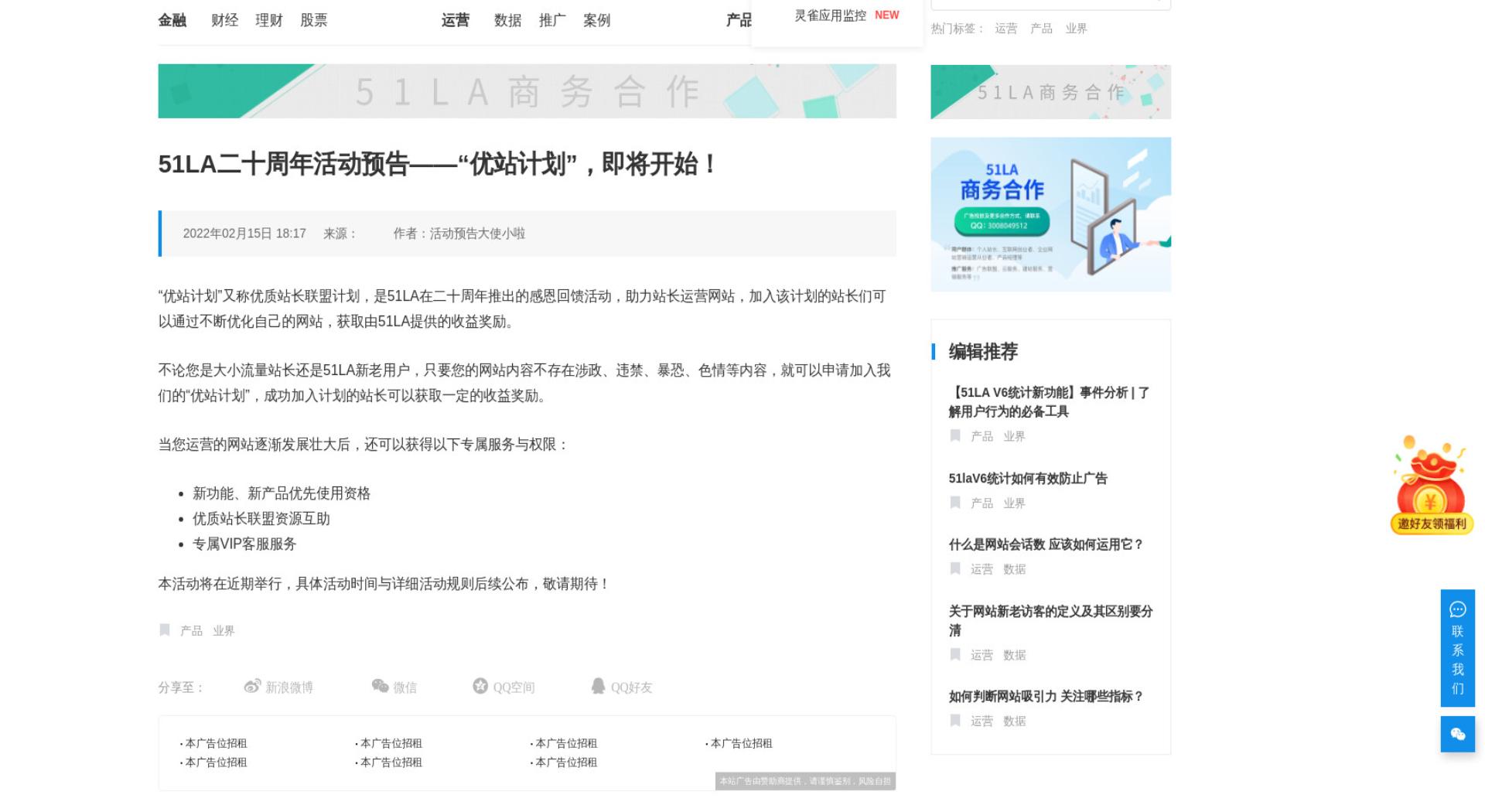Click bullet 专属VIP客服服务

pyautogui.click(x=244, y=544)
